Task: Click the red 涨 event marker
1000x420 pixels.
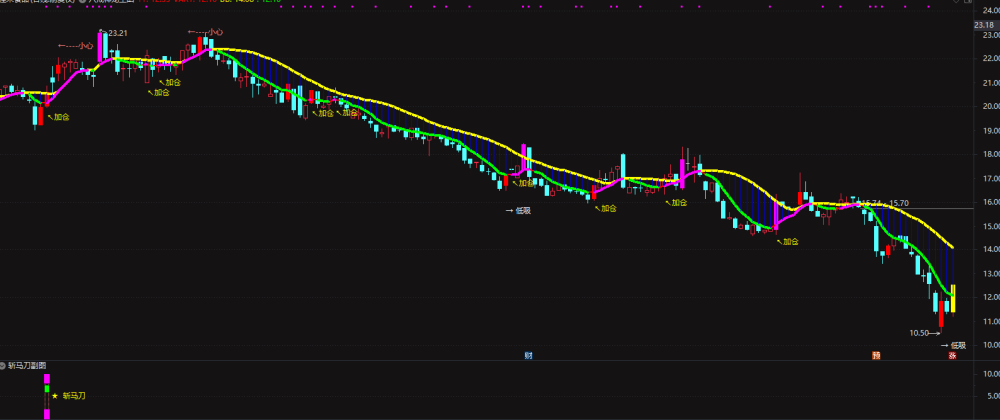Action: click(x=952, y=356)
